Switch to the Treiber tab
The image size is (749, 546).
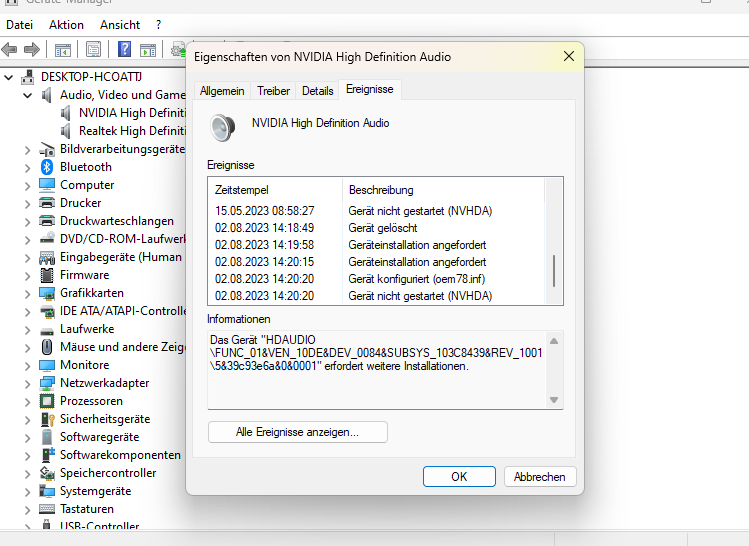[273, 91]
